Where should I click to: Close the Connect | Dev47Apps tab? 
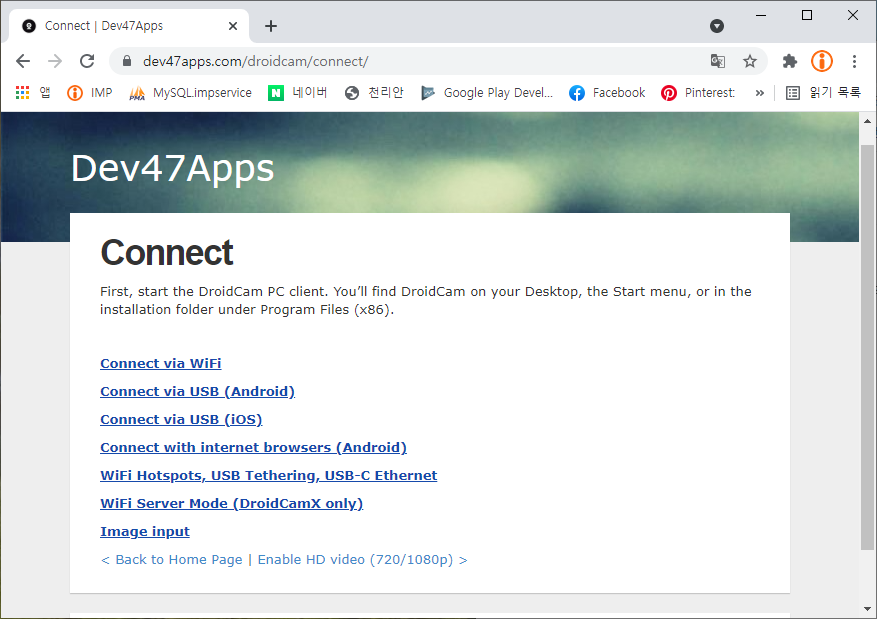233,26
